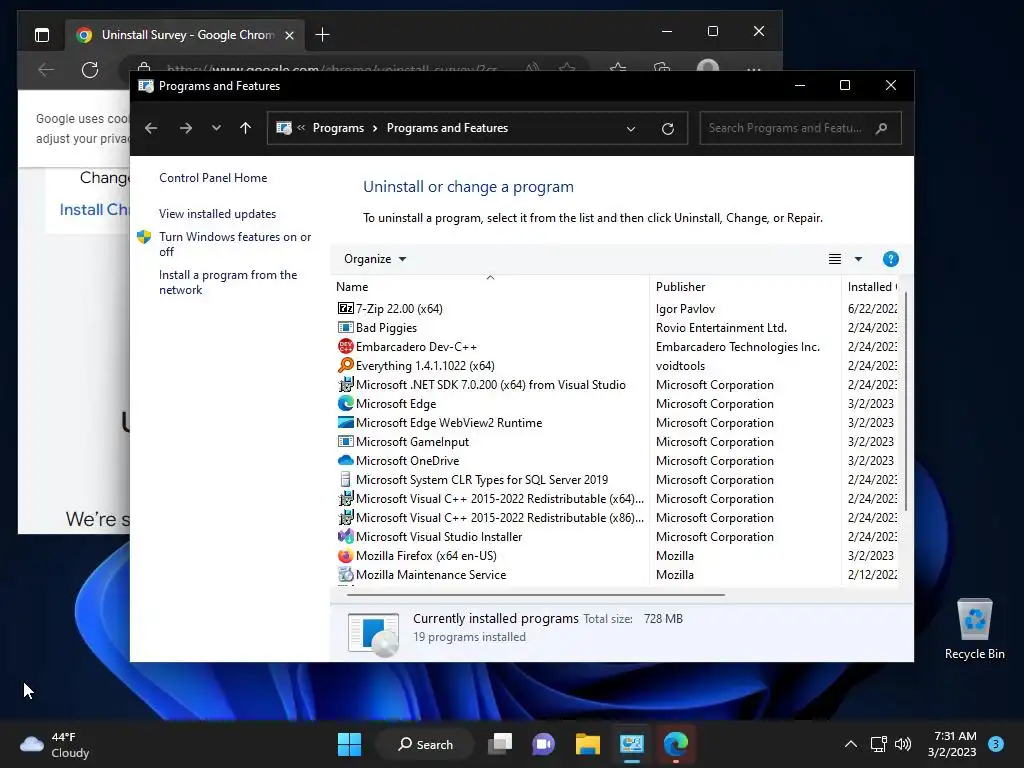The height and width of the screenshot is (768, 1024).
Task: Click the Microsoft GameInput icon
Action: (345, 441)
